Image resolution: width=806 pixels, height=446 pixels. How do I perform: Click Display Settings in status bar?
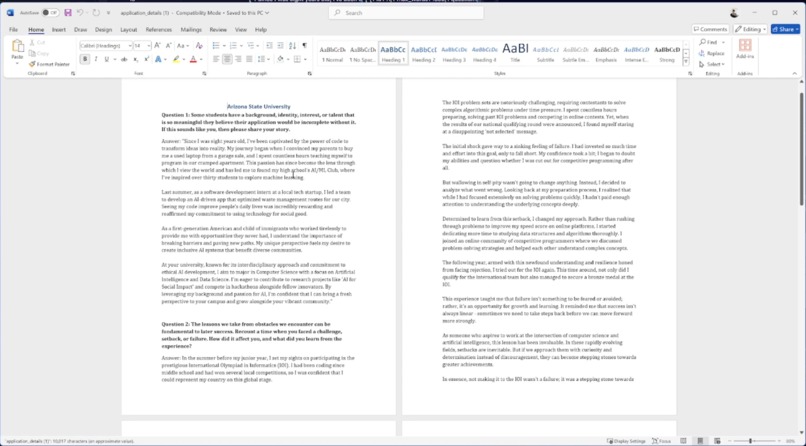[x=626, y=441]
